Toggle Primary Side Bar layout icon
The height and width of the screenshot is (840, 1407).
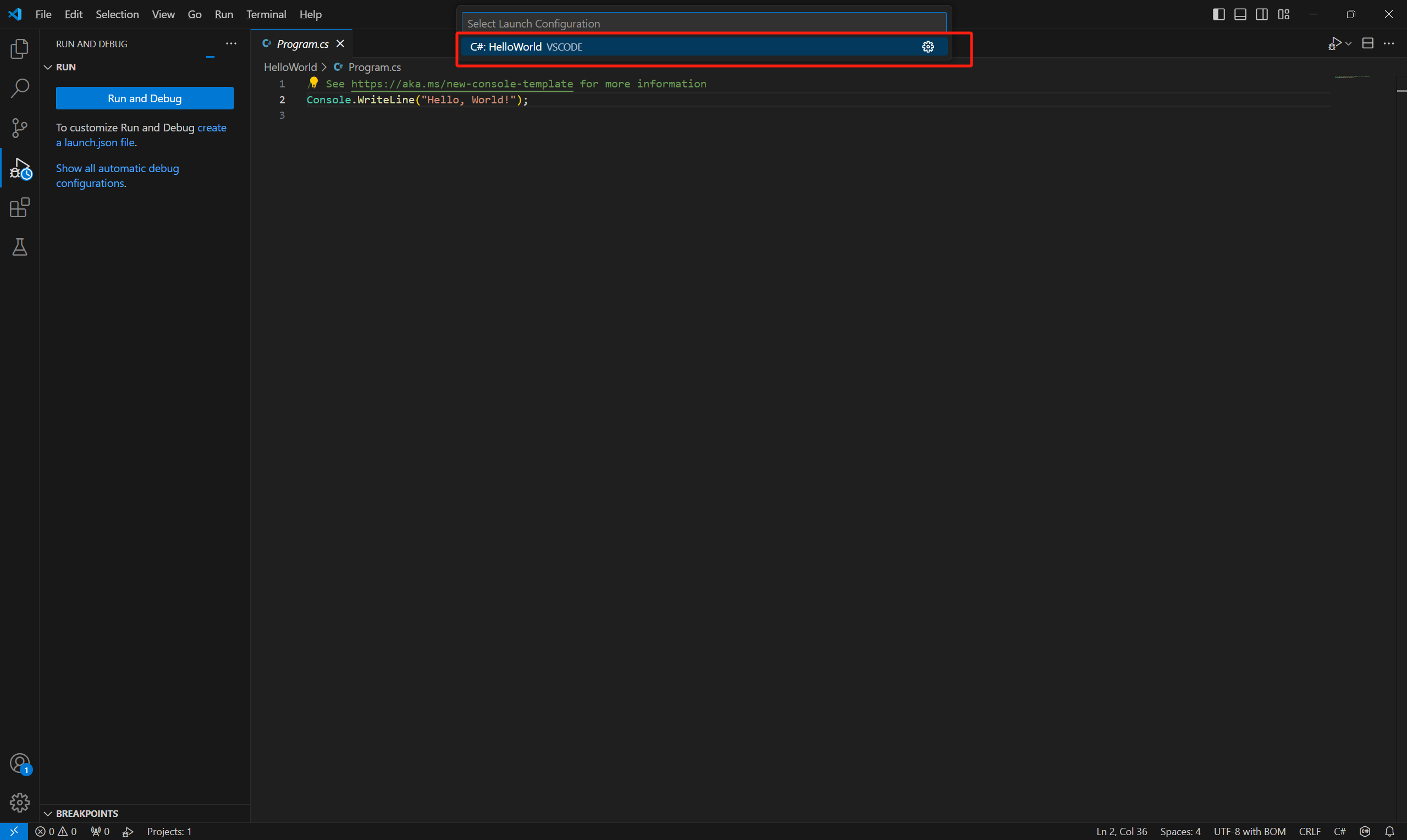point(1219,14)
